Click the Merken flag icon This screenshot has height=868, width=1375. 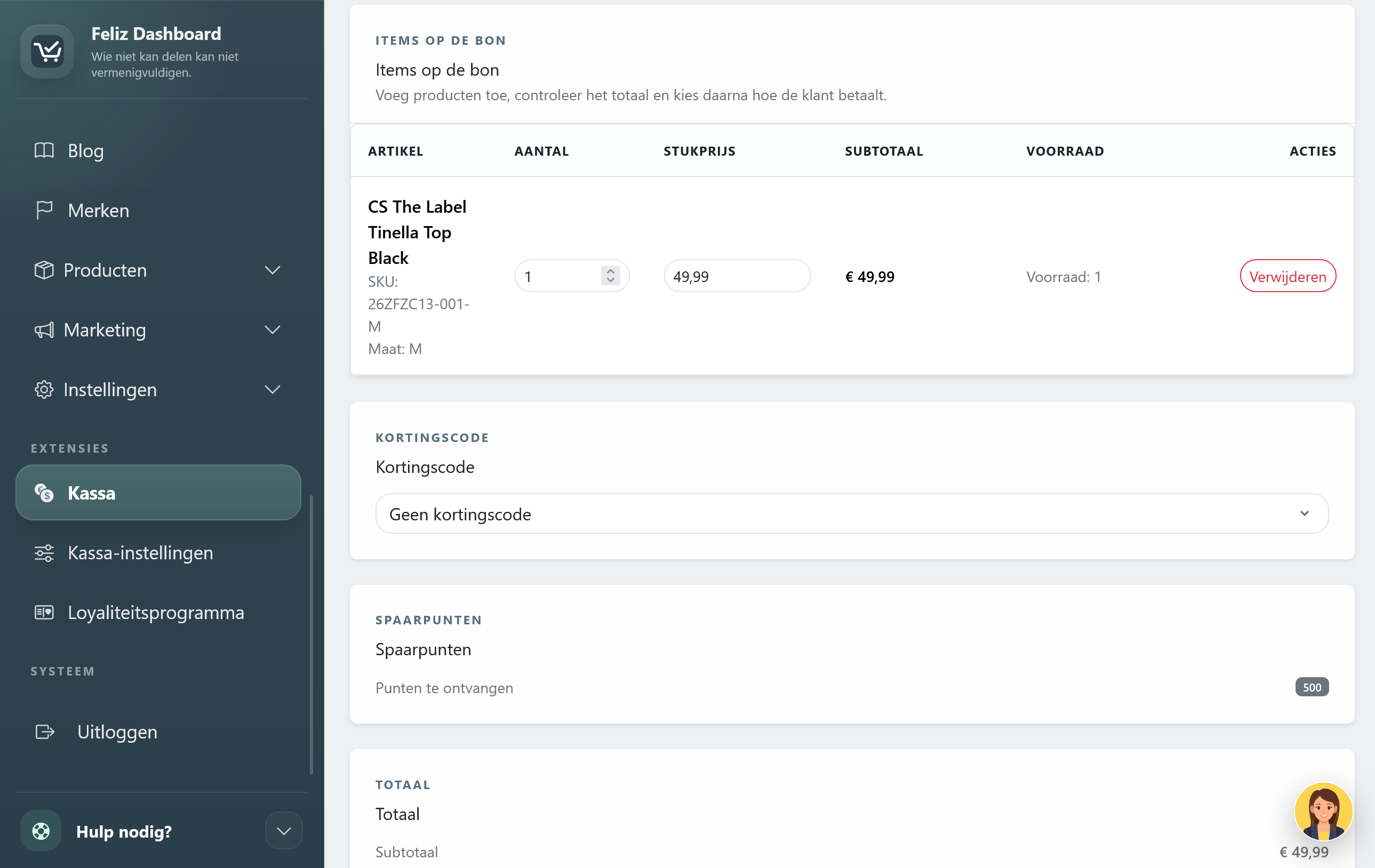click(44, 210)
